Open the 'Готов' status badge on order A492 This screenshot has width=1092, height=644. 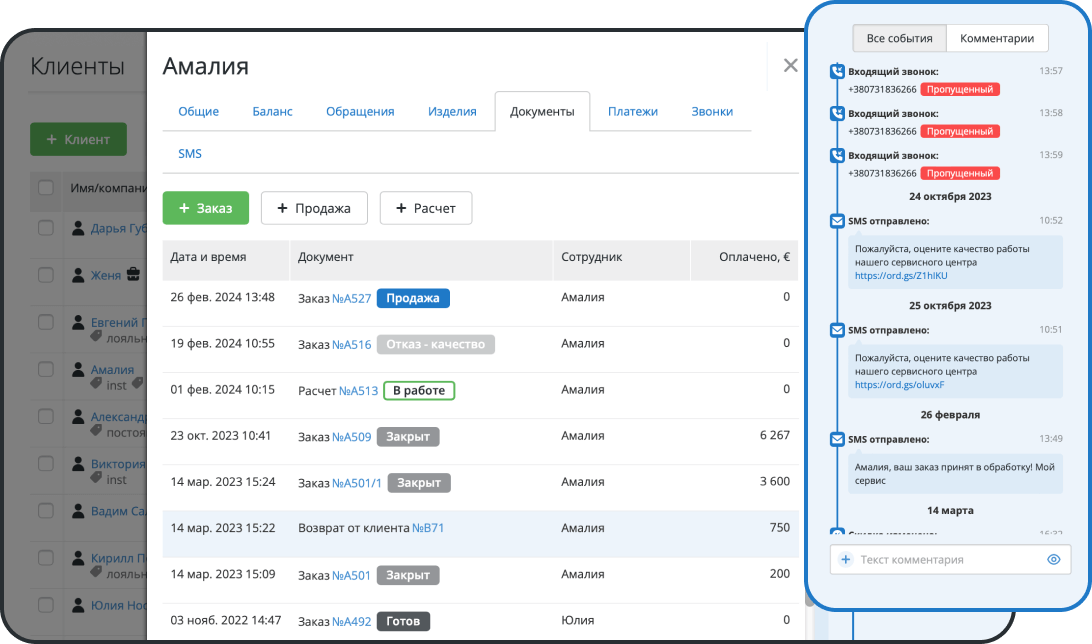click(403, 621)
